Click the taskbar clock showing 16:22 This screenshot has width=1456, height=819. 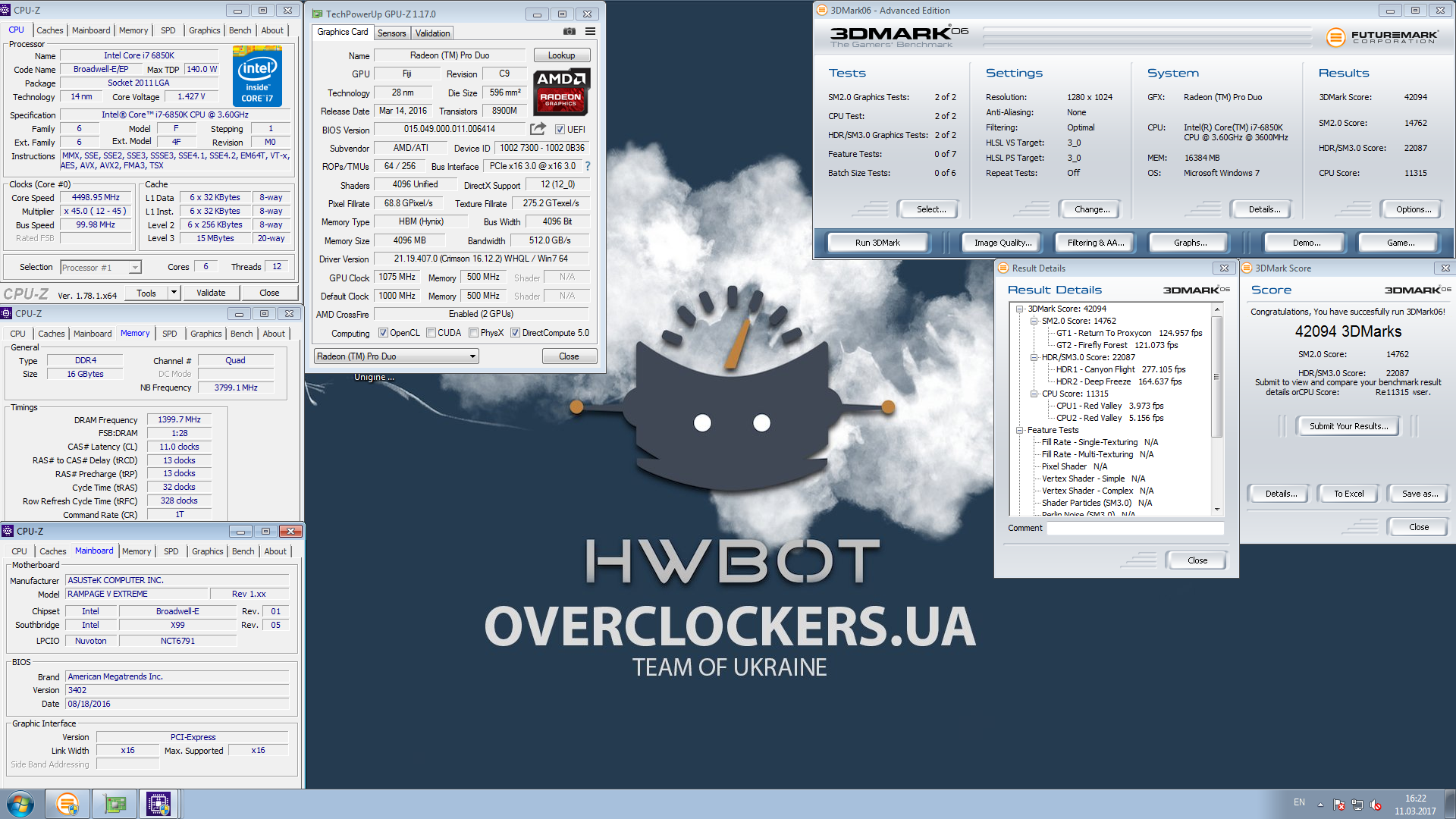1415,804
